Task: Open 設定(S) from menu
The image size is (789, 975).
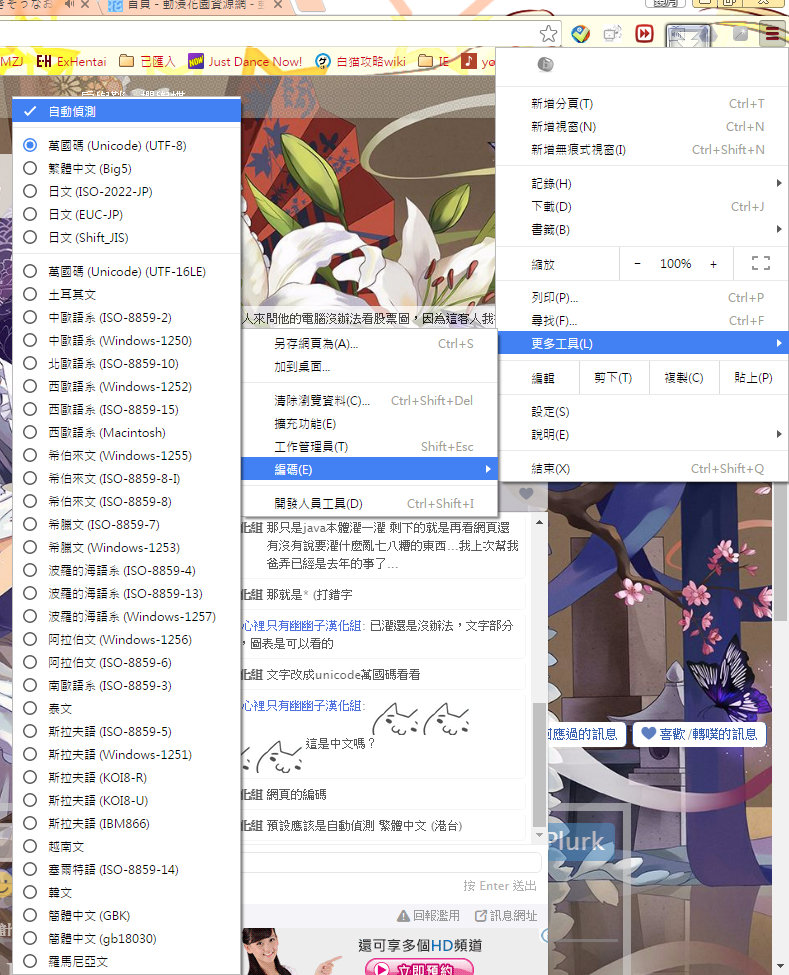Action: click(x=642, y=412)
